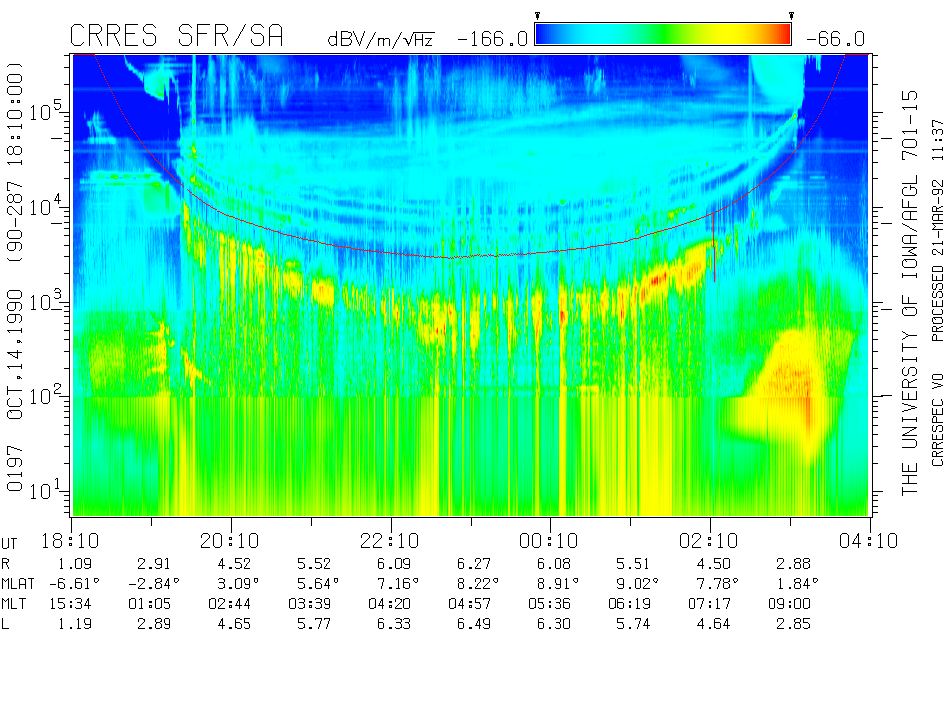
Task: Click the '00:10' UT time label
Action: (548, 541)
